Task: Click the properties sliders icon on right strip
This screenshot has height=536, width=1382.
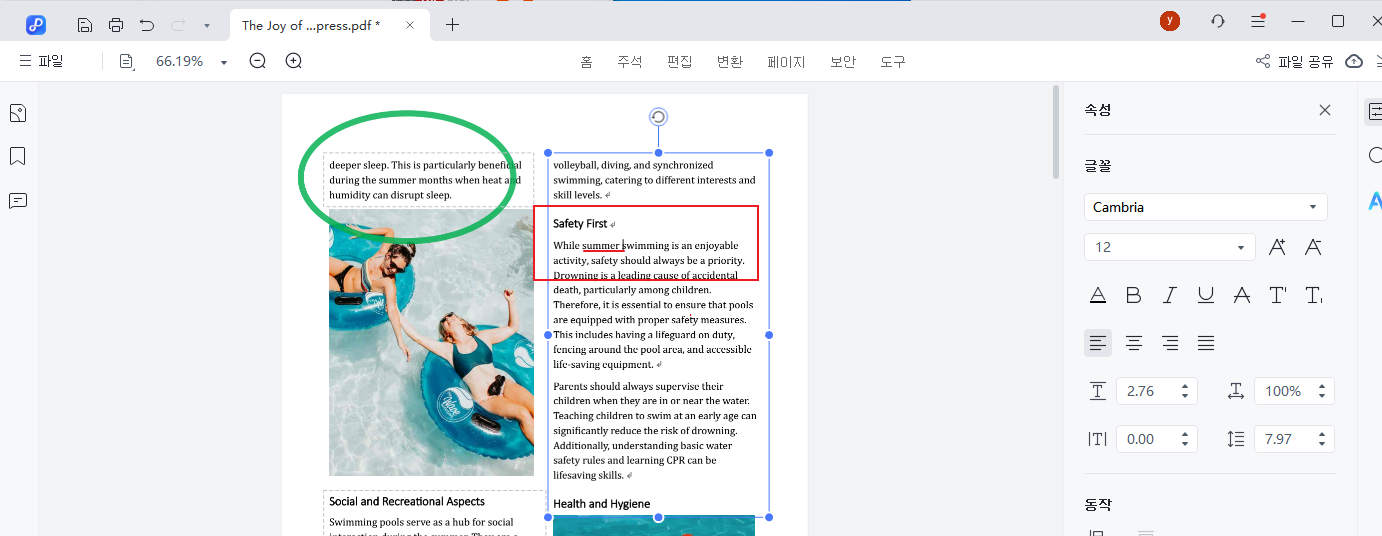Action: (x=1374, y=112)
